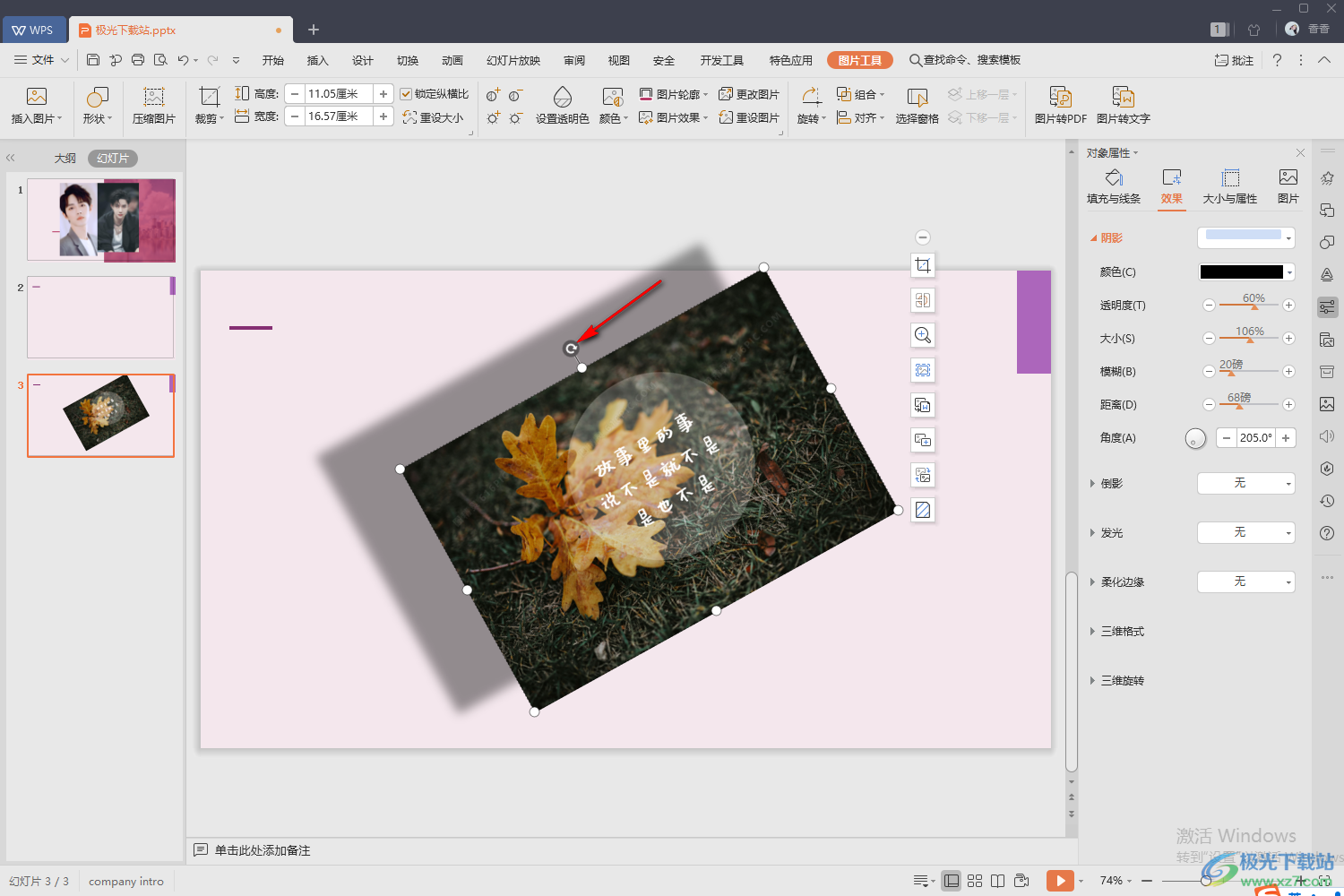Open the Soft Edges (柔化边缘) dropdown
This screenshot has width=1344, height=896.
[1246, 582]
